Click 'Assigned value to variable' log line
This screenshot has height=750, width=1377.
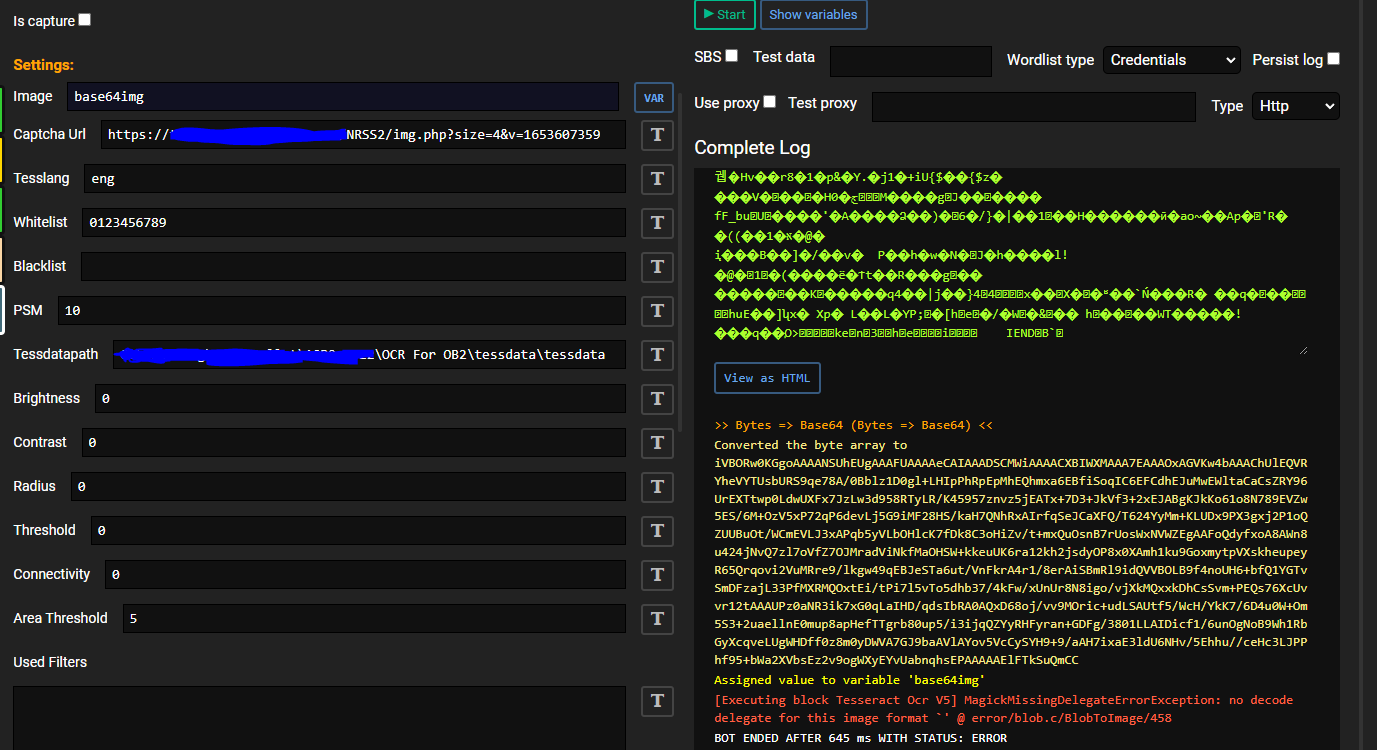(x=850, y=680)
